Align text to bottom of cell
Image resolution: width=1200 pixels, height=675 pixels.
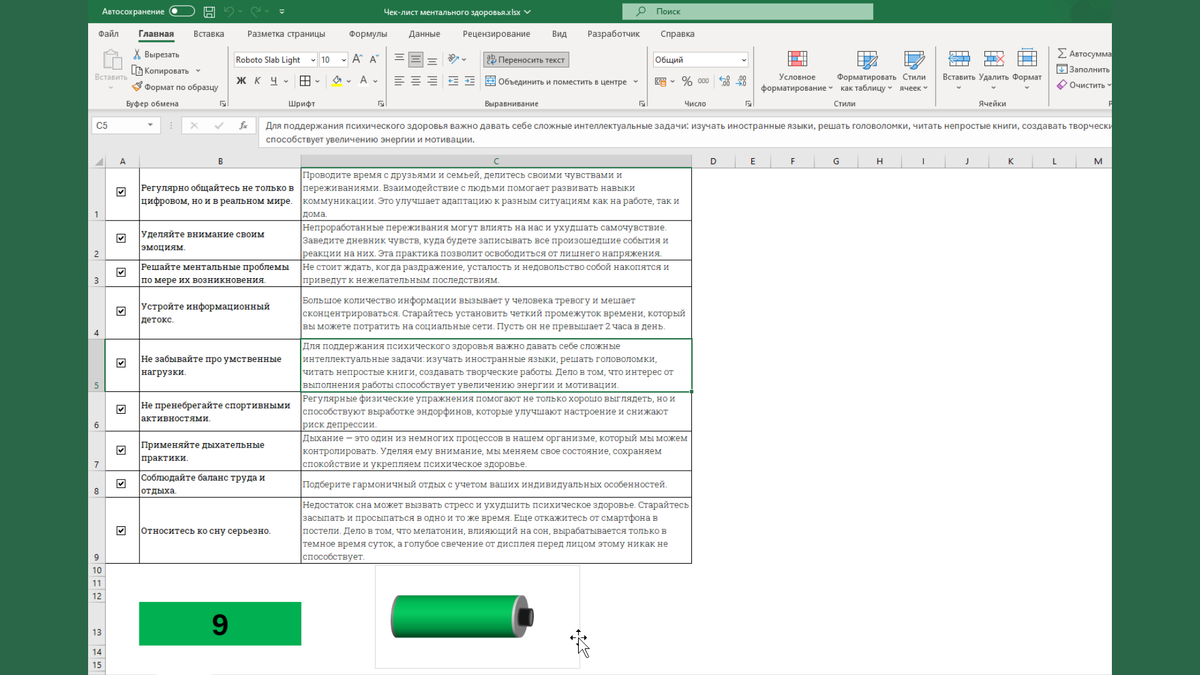[432, 59]
